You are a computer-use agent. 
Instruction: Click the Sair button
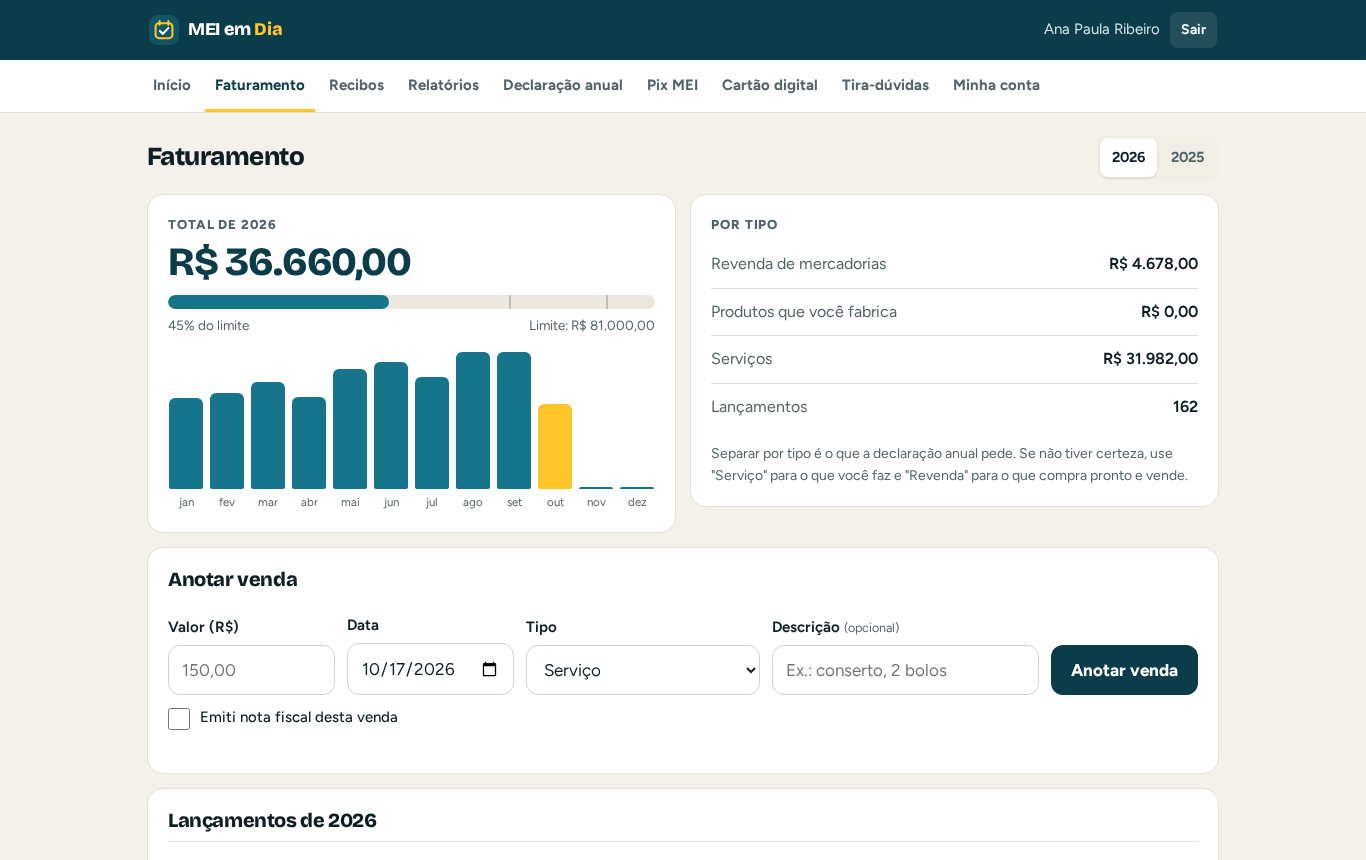pos(1193,30)
